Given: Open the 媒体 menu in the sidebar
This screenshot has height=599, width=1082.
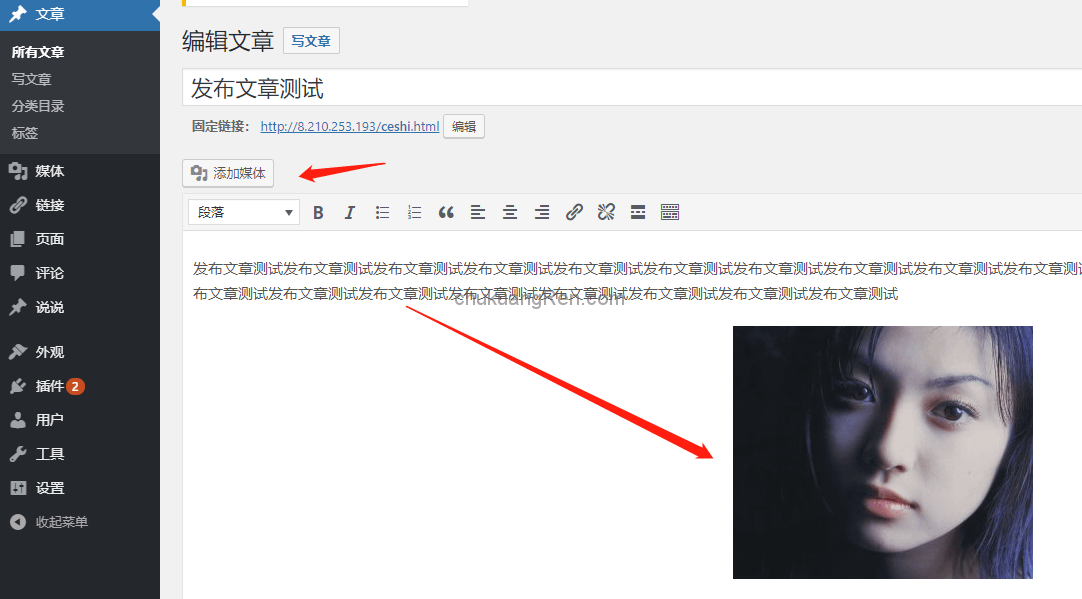Looking at the screenshot, I should coord(49,171).
